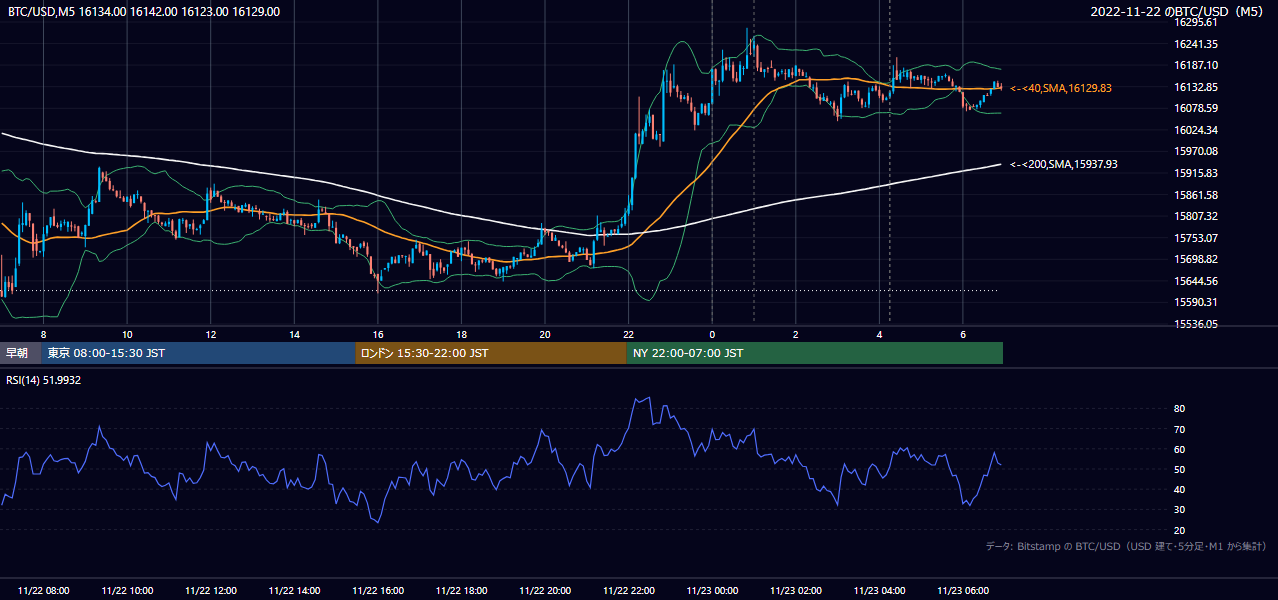Click the 東京 08:00-15:30 JST session bar
The height and width of the screenshot is (600, 1278).
pyautogui.click(x=198, y=353)
